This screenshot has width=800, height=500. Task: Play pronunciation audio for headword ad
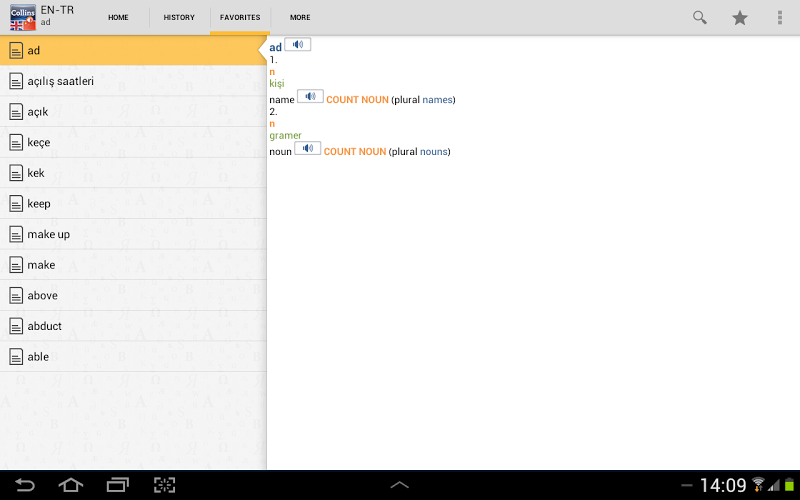click(297, 44)
